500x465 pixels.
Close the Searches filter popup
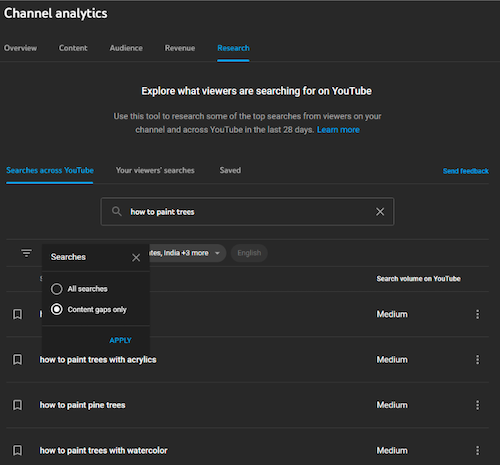(x=136, y=257)
